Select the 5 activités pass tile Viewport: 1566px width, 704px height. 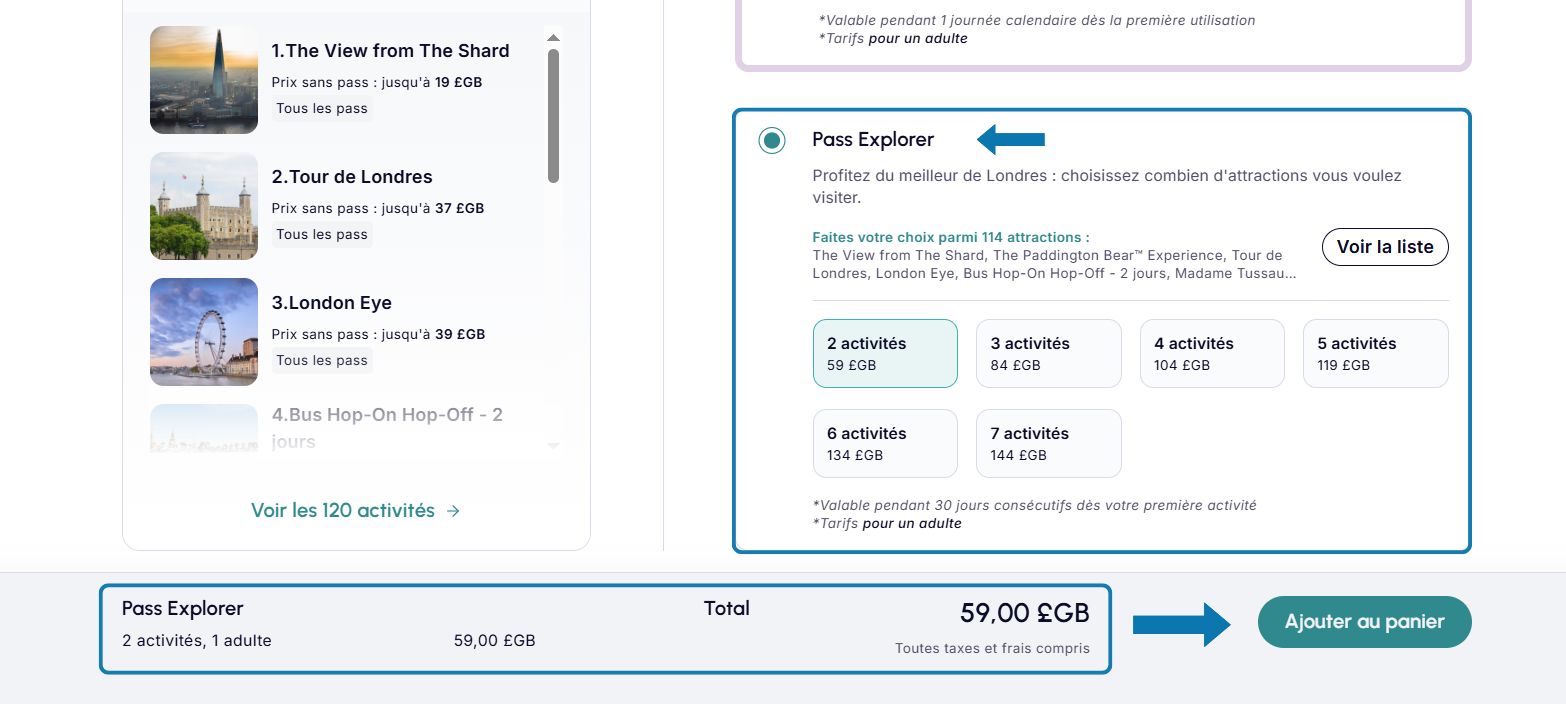point(1375,353)
